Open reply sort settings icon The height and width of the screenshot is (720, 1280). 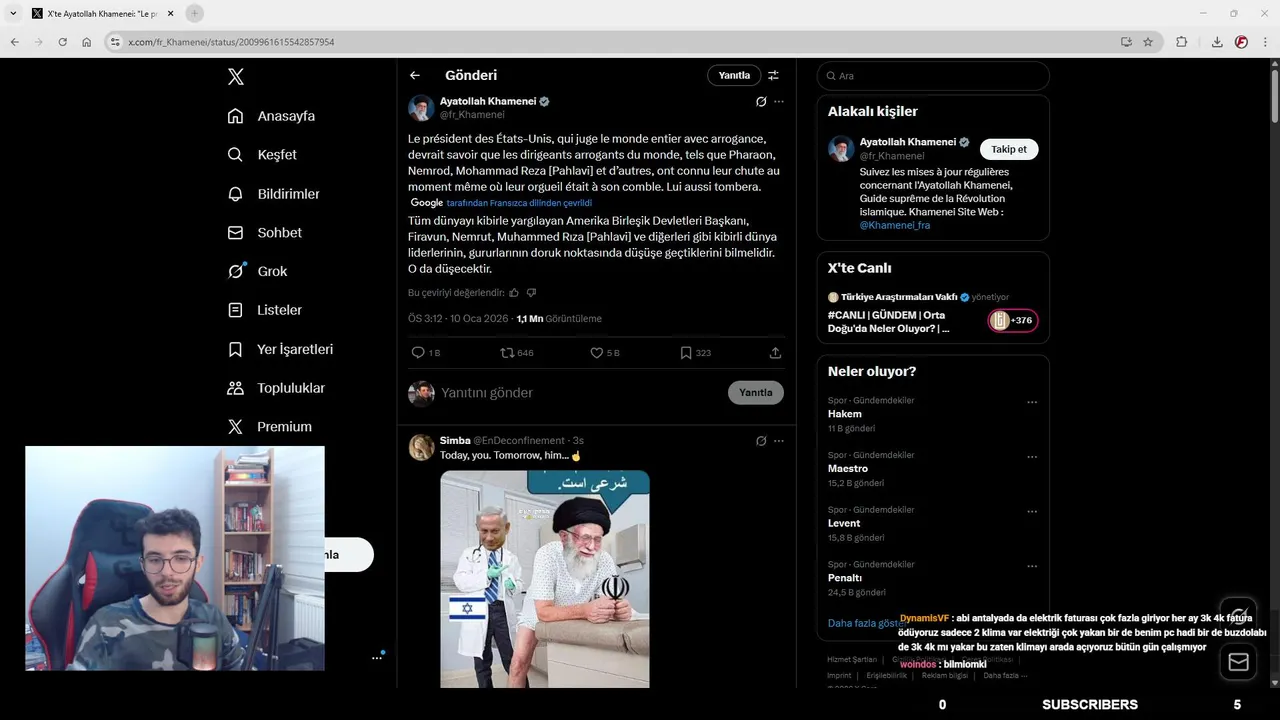[773, 75]
